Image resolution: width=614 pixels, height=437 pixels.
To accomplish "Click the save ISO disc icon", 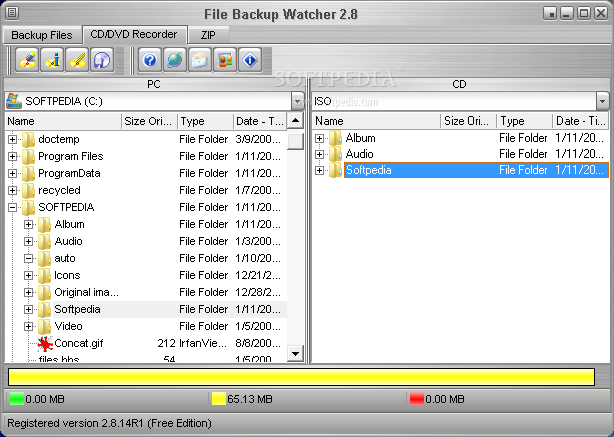I will [102, 60].
